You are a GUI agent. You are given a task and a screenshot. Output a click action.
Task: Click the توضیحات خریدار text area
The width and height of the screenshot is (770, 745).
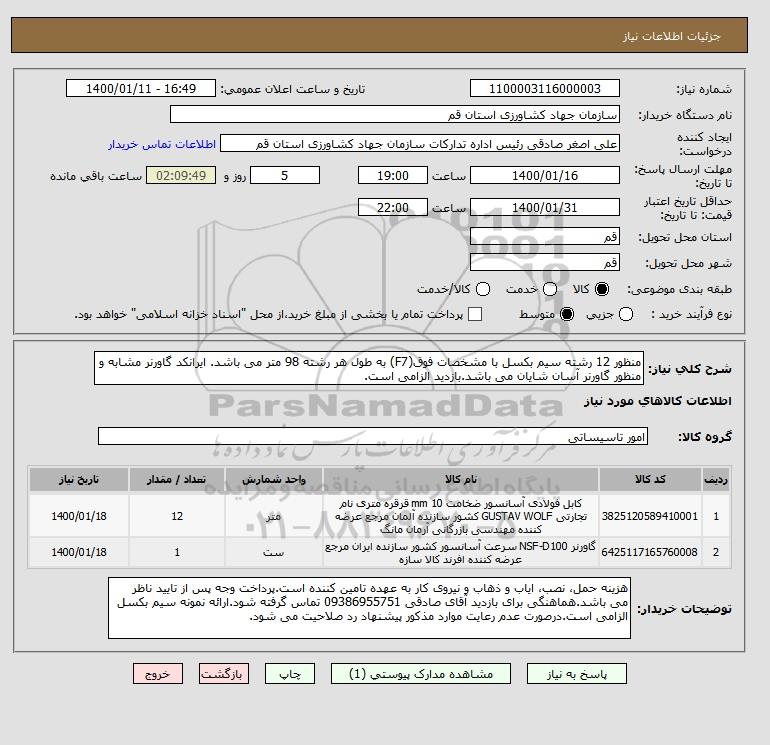369,608
